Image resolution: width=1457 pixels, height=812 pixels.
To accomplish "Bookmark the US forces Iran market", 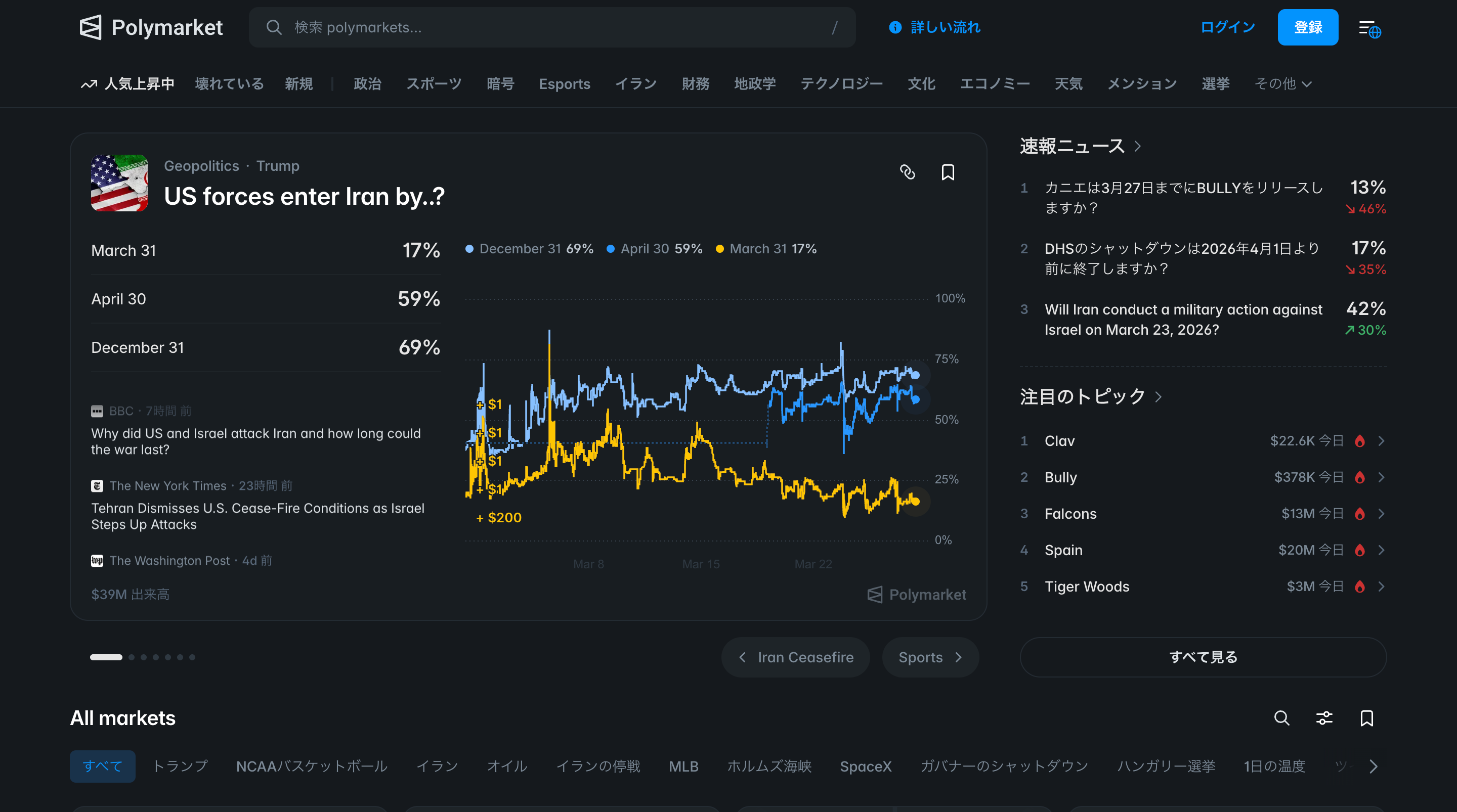I will point(948,172).
